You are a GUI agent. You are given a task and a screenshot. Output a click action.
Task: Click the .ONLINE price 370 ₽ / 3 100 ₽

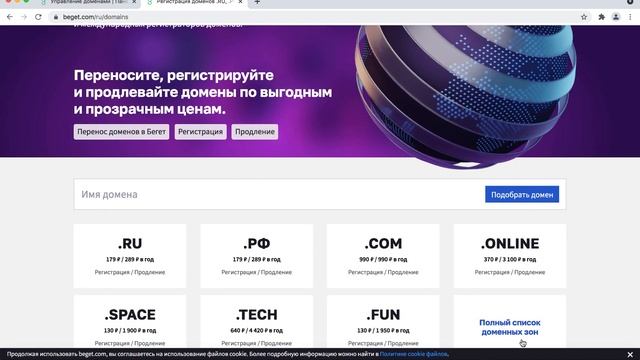coord(510,259)
